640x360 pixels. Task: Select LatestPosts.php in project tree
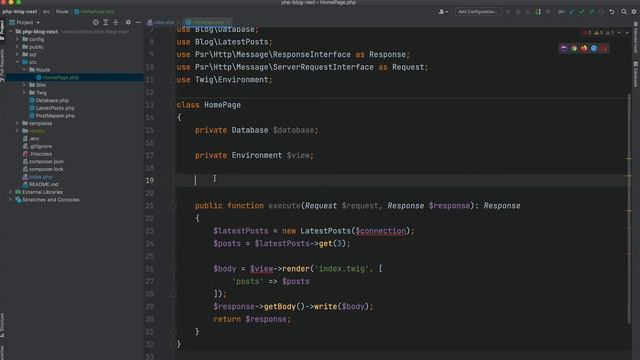(x=51, y=108)
